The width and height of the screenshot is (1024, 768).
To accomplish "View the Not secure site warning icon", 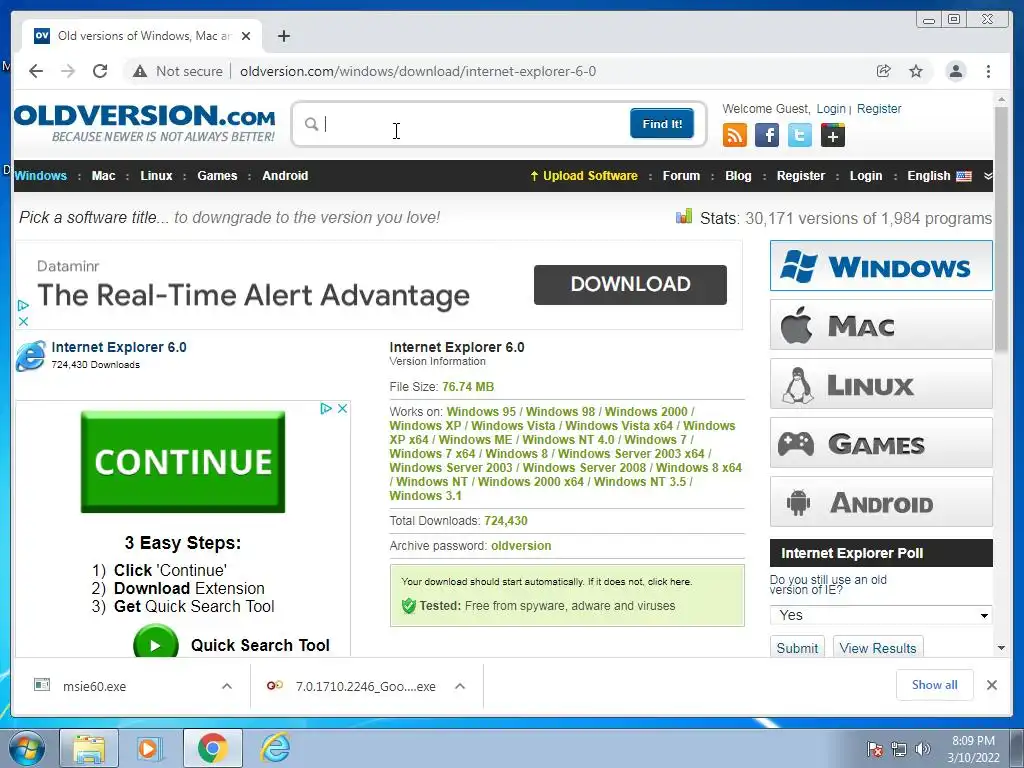I will point(140,71).
